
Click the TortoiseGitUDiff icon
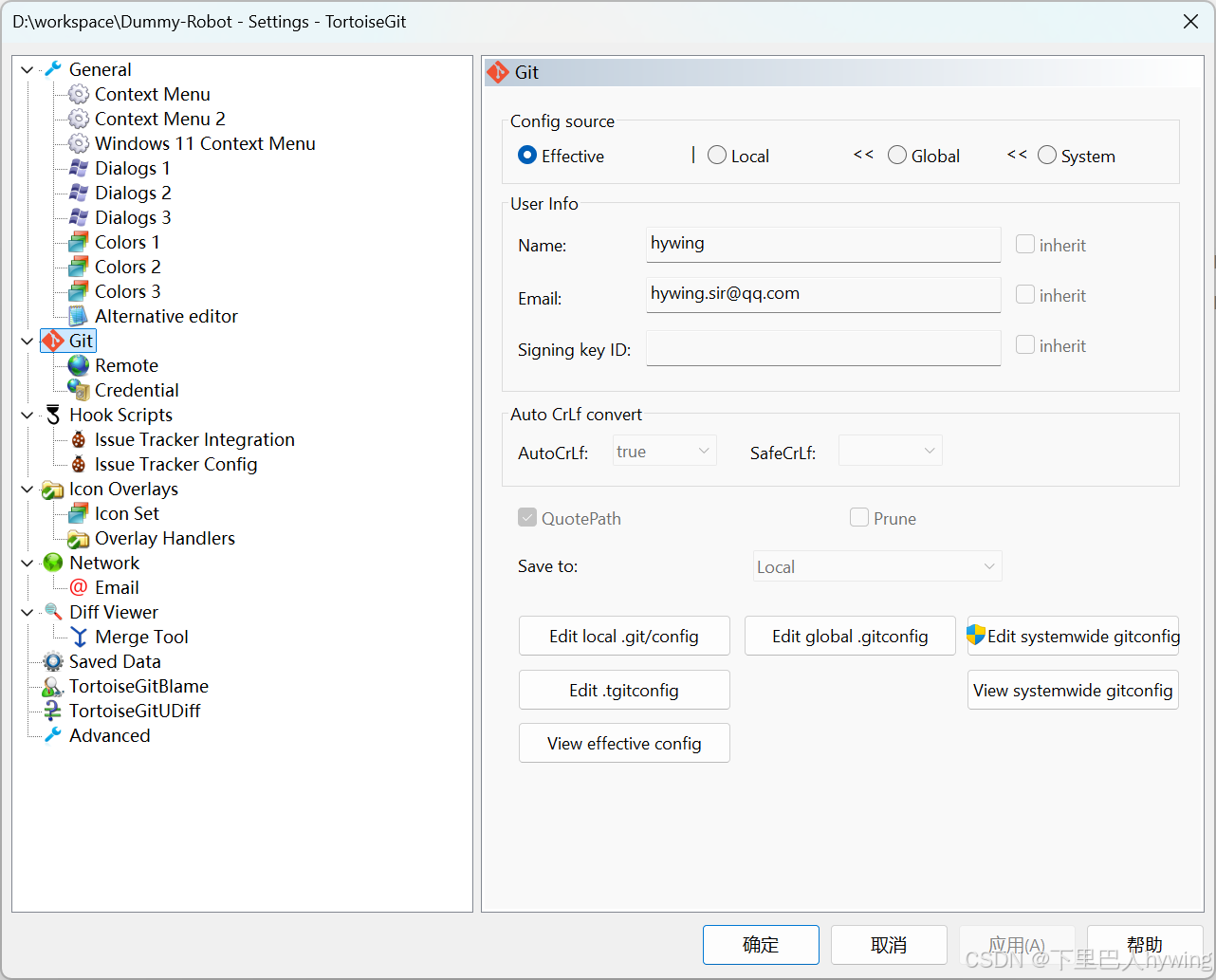(53, 711)
